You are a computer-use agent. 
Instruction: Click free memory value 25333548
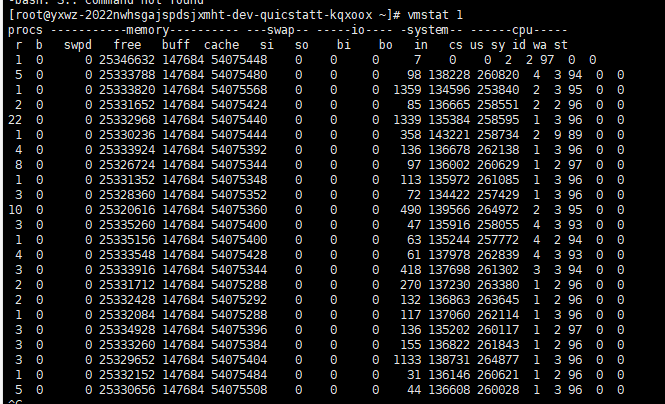[x=127, y=255]
